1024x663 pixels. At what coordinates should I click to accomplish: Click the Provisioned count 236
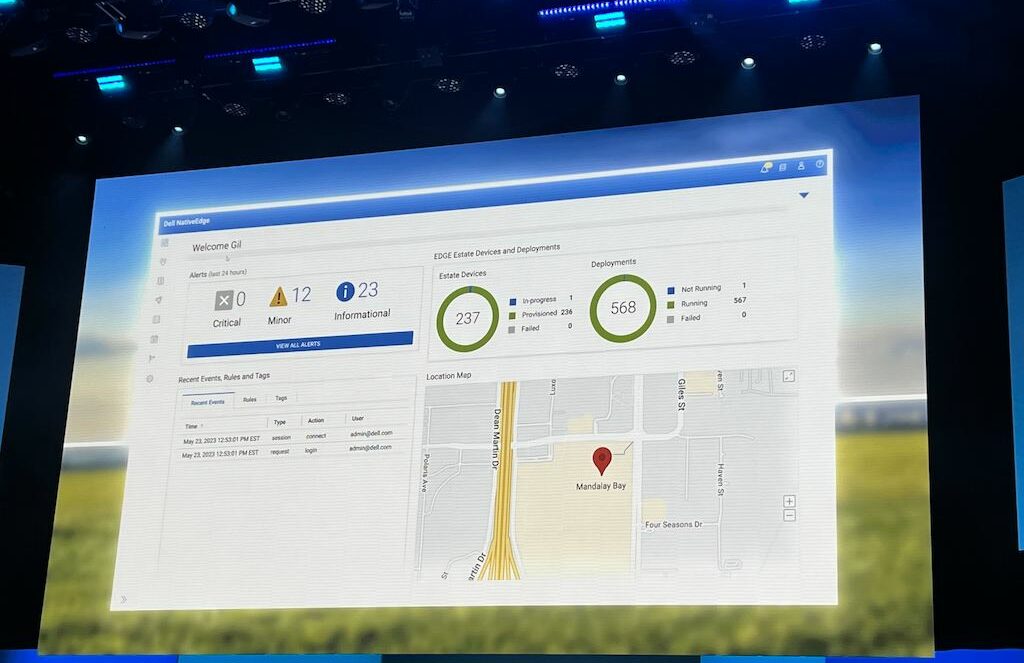coord(566,312)
